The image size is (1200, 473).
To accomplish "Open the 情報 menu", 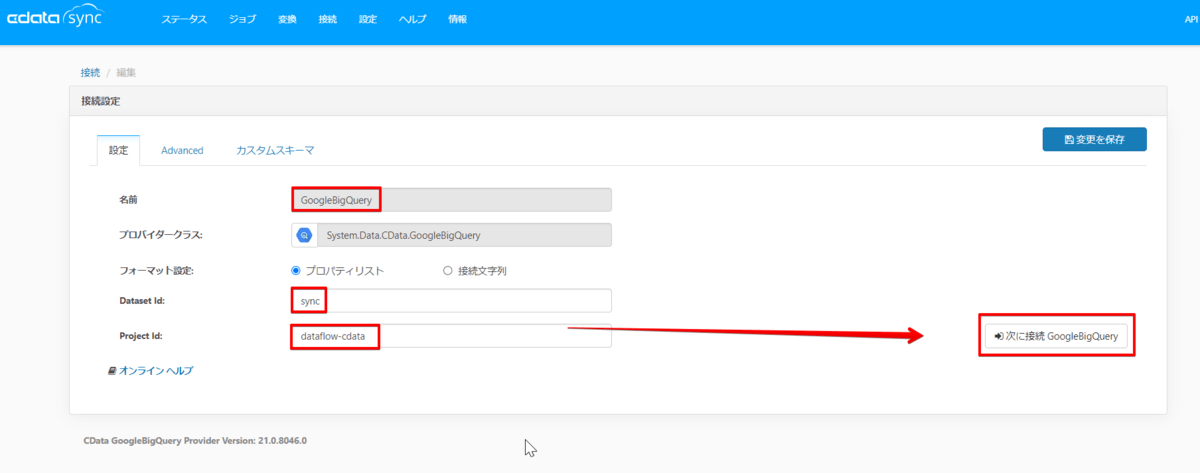I will 458,20.
